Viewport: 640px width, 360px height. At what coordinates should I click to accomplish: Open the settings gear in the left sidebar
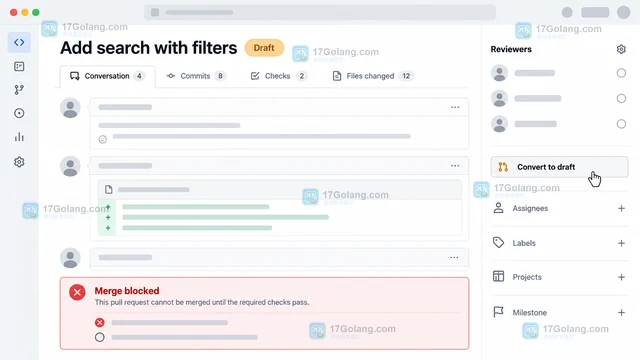pos(19,162)
